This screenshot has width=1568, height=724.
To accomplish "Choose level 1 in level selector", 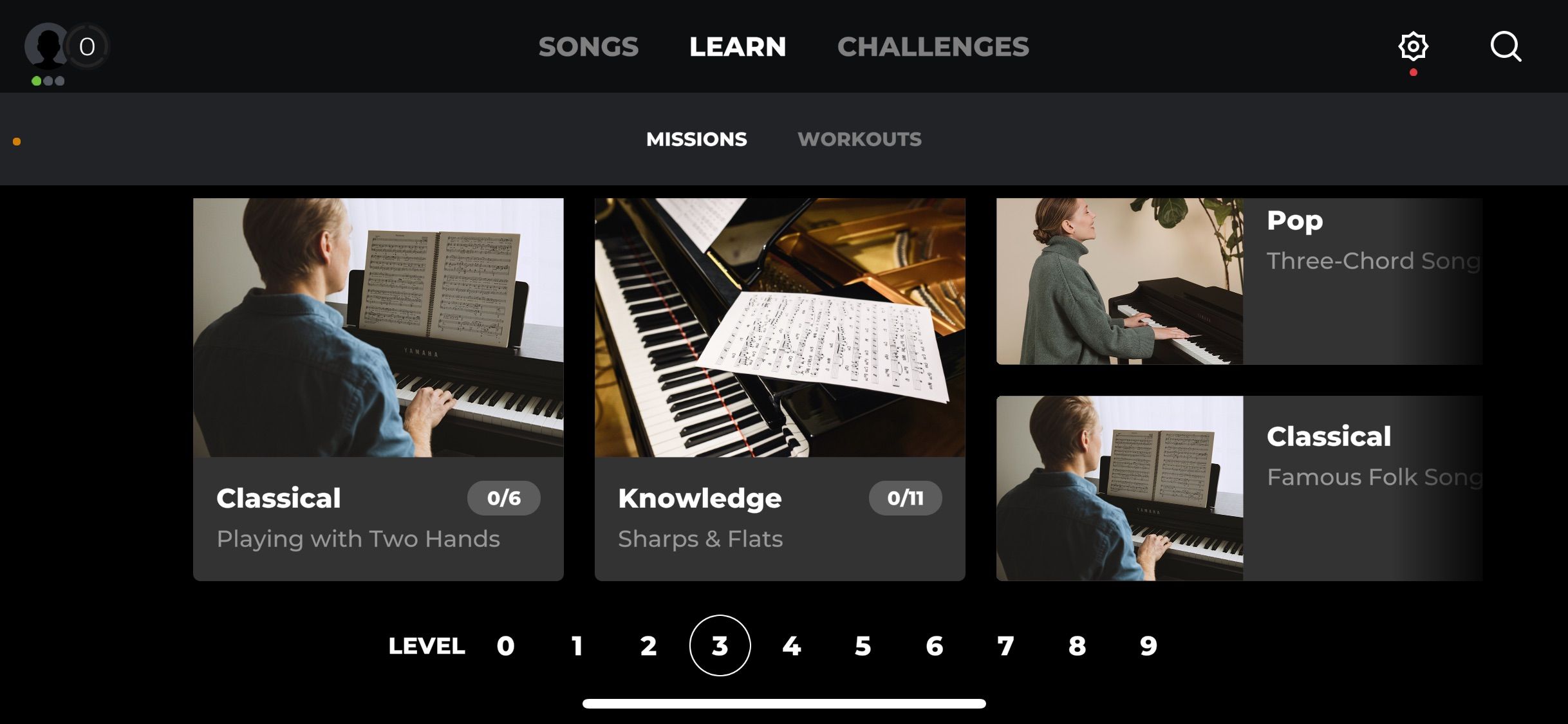I will coord(577,645).
